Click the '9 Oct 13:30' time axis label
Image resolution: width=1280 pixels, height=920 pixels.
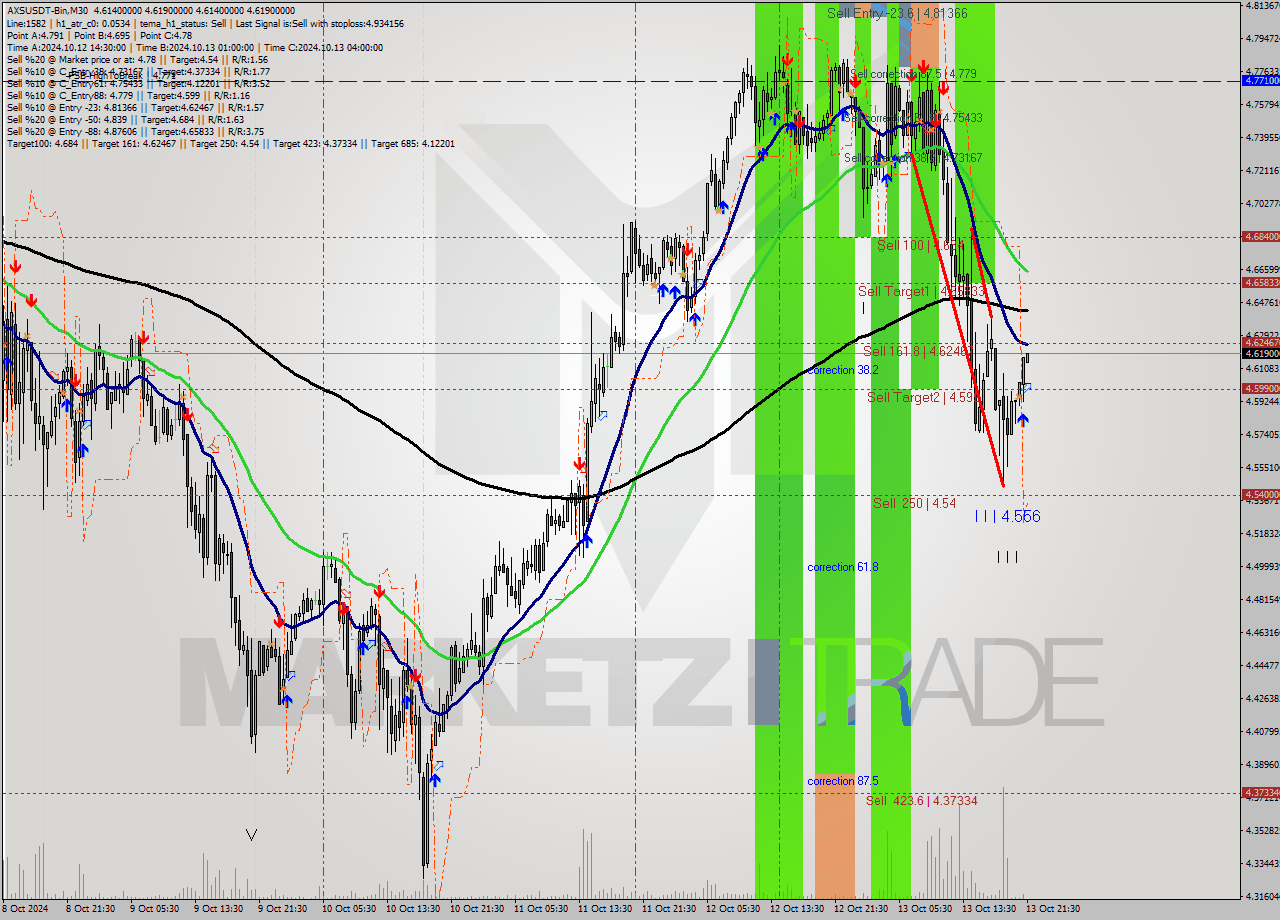[x=217, y=909]
